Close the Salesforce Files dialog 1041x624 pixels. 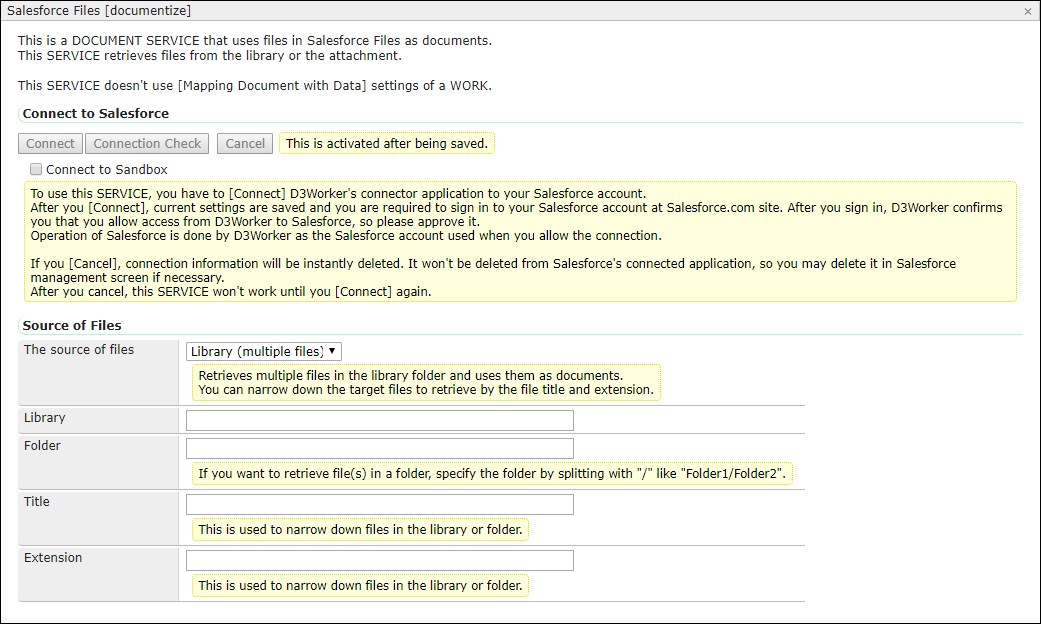[x=1027, y=11]
